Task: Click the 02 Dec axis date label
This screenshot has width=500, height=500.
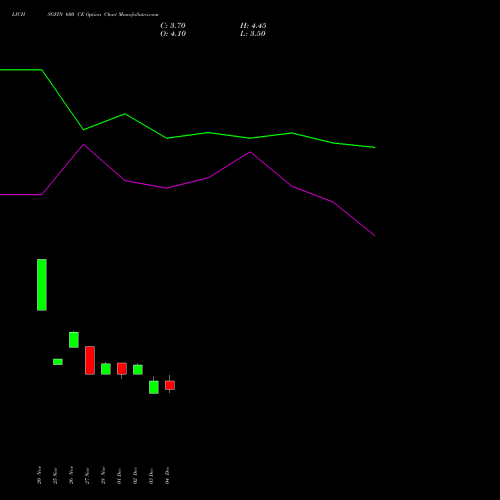Action: pyautogui.click(x=135, y=475)
